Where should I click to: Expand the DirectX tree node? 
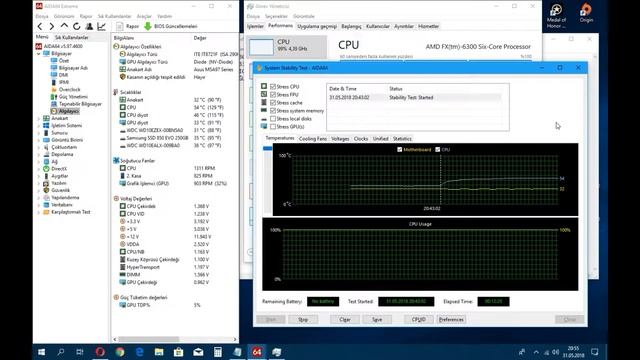[39, 169]
